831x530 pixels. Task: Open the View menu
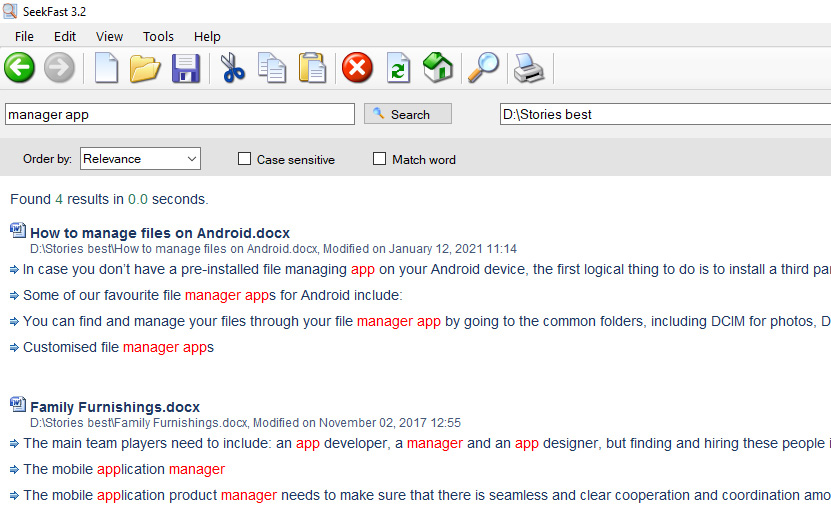point(109,37)
